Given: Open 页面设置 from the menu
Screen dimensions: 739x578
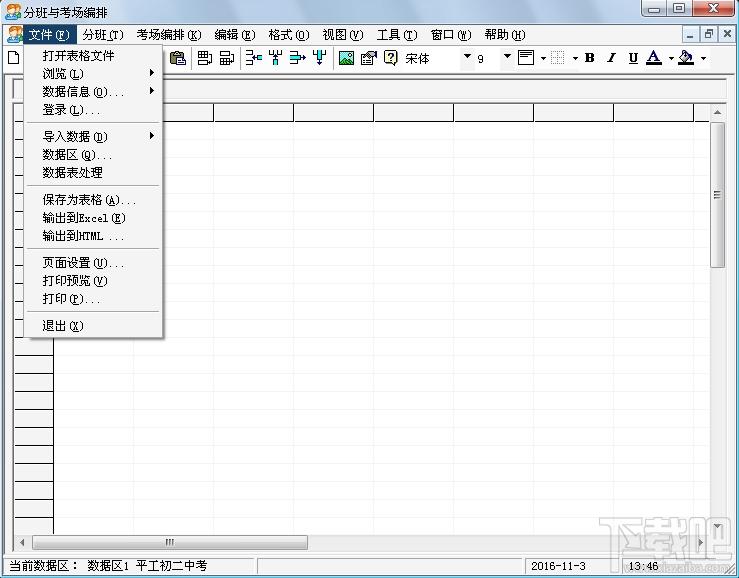Looking at the screenshot, I should [x=94, y=263].
